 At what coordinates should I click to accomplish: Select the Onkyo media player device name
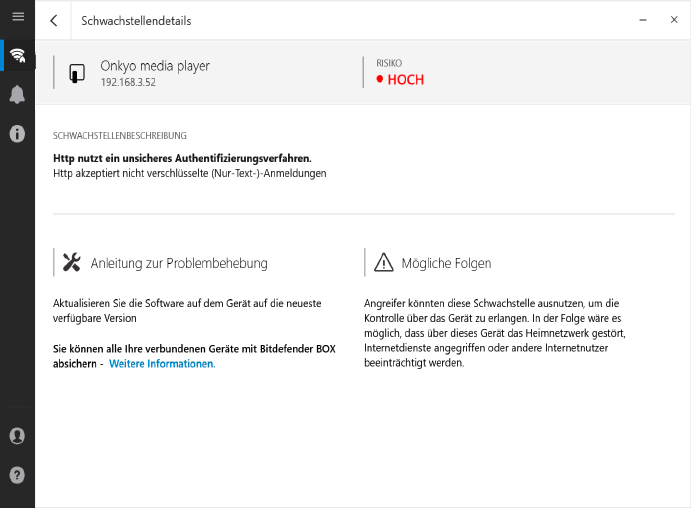(155, 66)
